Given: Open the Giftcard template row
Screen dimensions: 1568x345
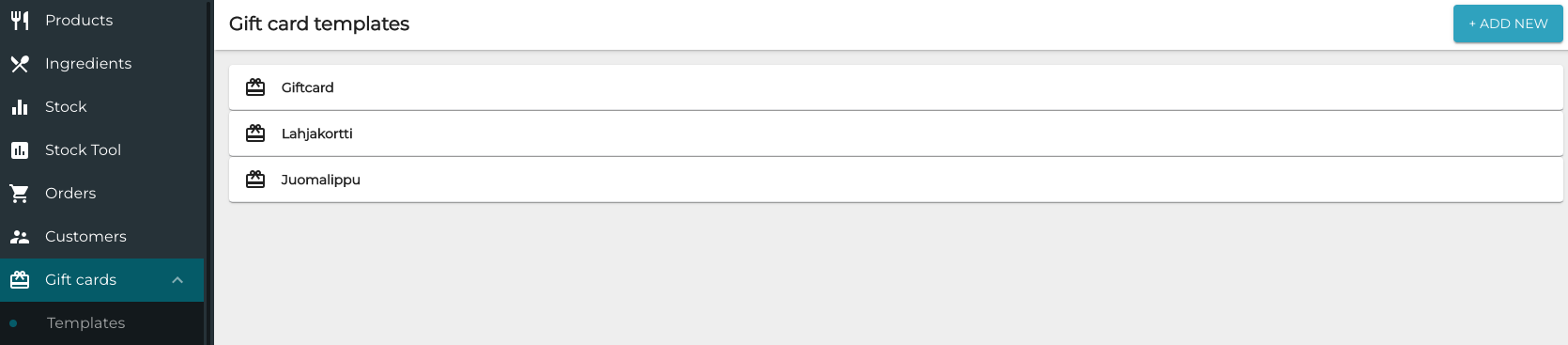Looking at the screenshot, I should [x=896, y=87].
